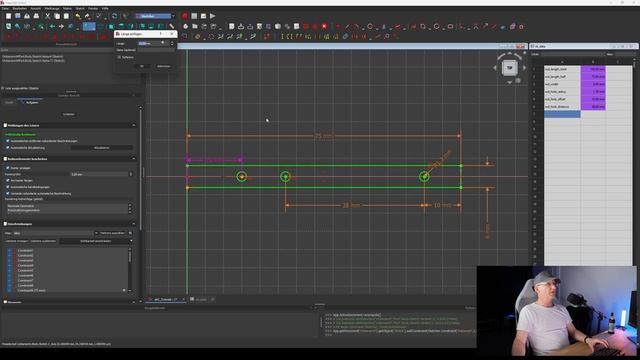
Task: Open the Bearbeiten menu
Action: click(x=19, y=8)
